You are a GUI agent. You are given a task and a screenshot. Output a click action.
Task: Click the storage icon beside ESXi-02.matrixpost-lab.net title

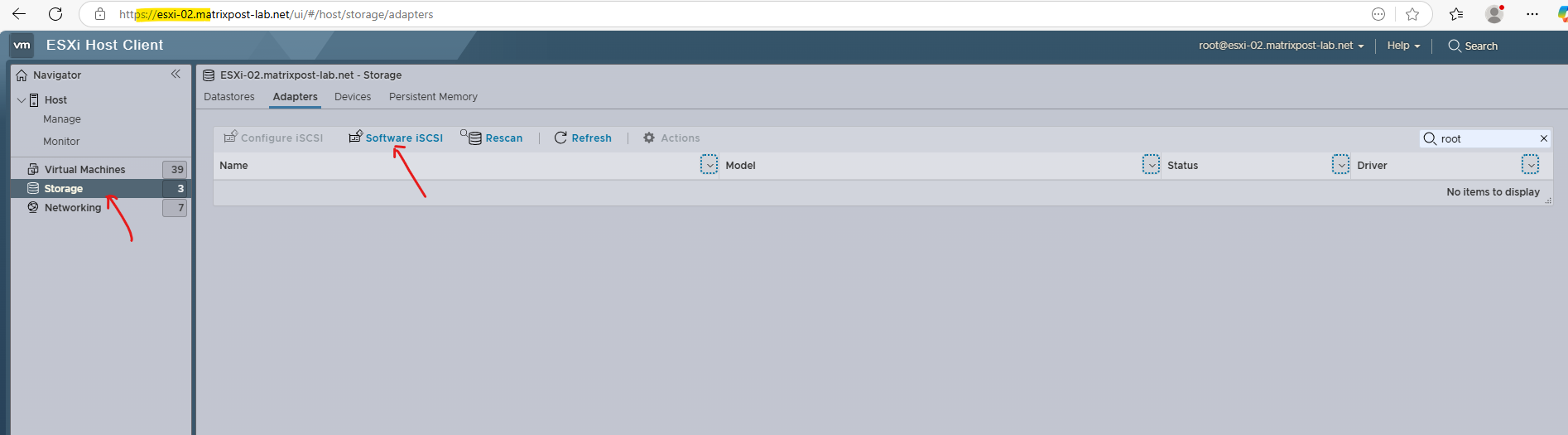coord(209,75)
